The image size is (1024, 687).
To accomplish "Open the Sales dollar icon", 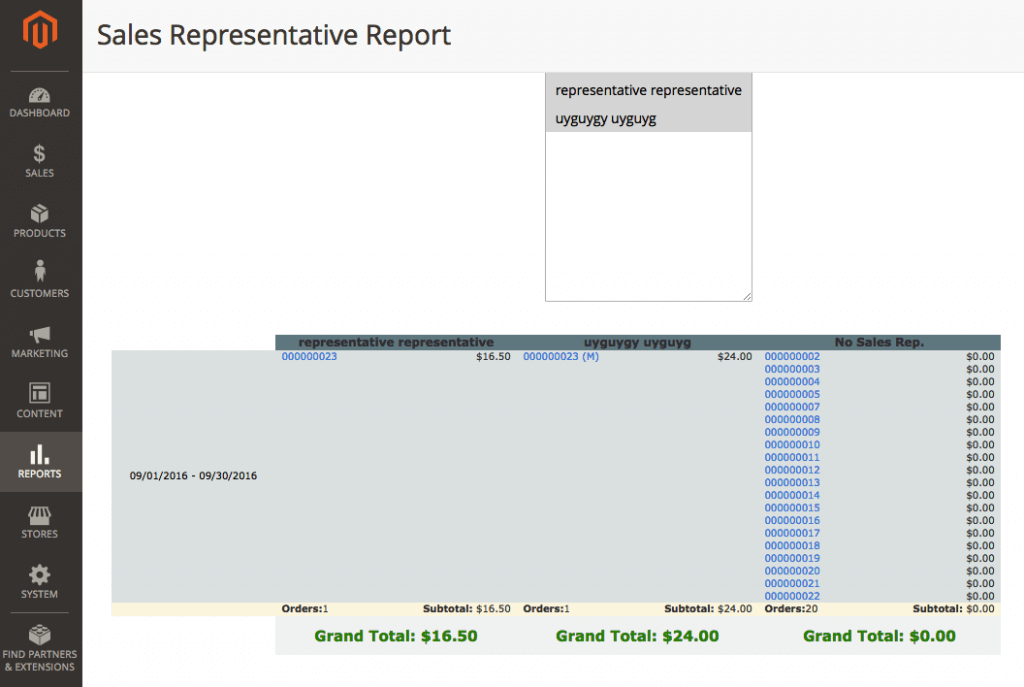I will [40, 154].
